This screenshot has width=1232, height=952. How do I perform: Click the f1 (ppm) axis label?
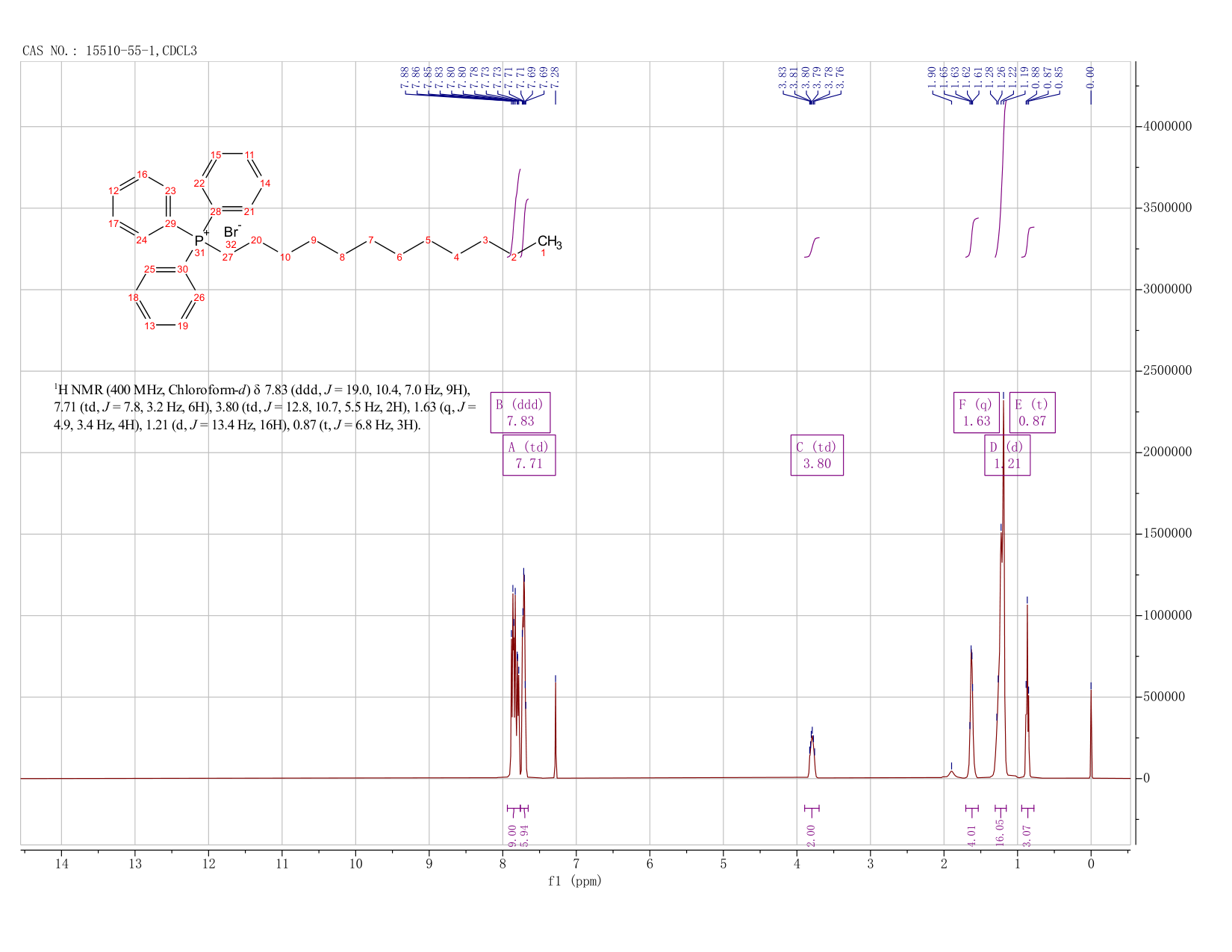(575, 881)
